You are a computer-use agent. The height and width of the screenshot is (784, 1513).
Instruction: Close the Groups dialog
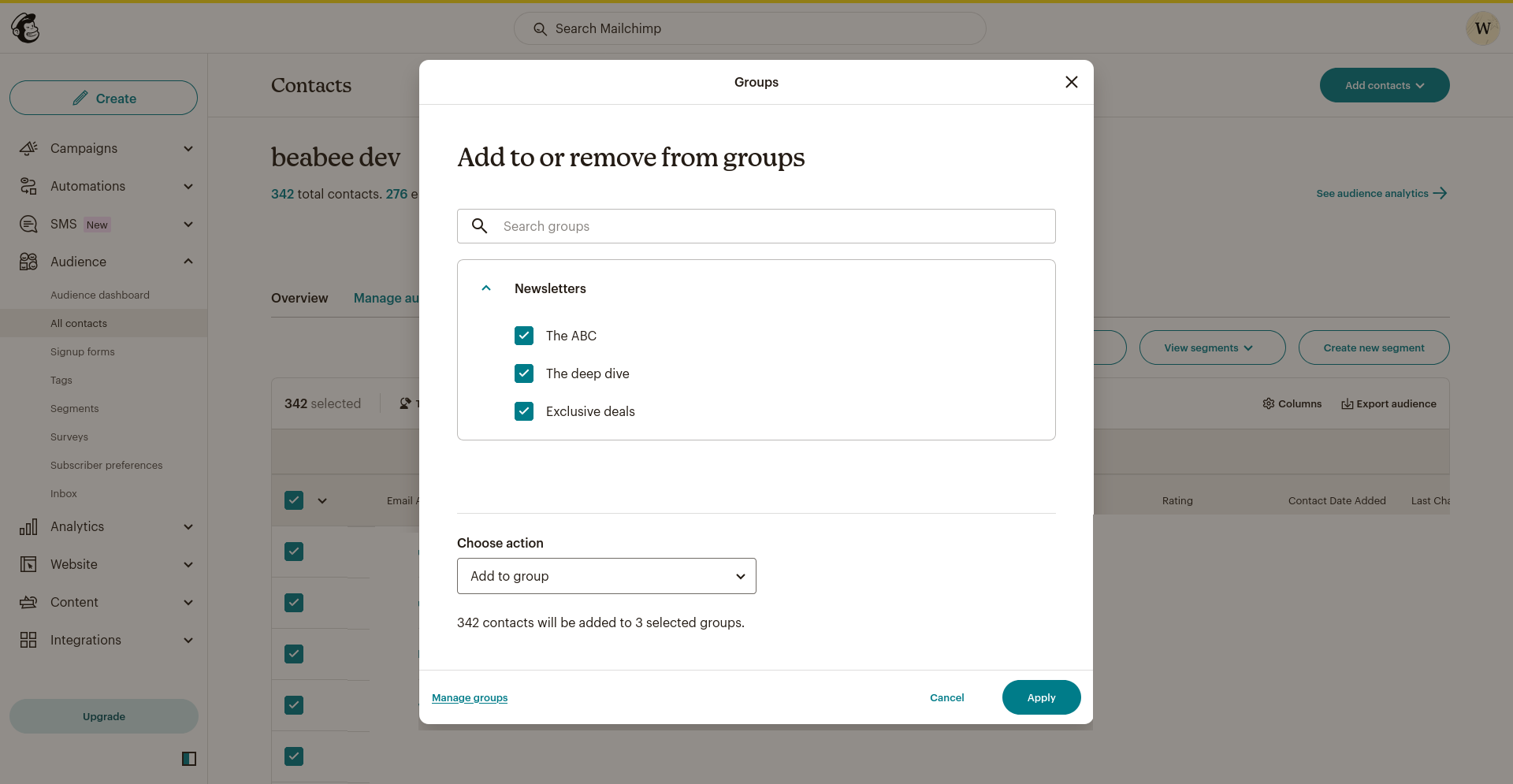[x=1071, y=82]
